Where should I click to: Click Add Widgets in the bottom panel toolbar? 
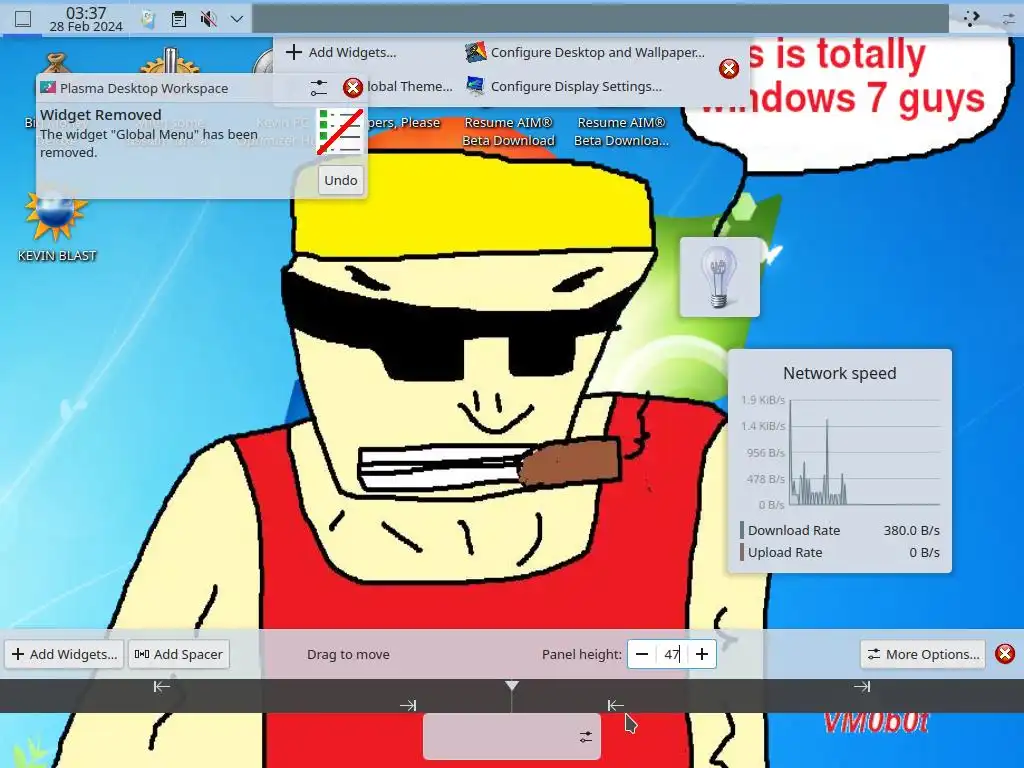click(63, 654)
